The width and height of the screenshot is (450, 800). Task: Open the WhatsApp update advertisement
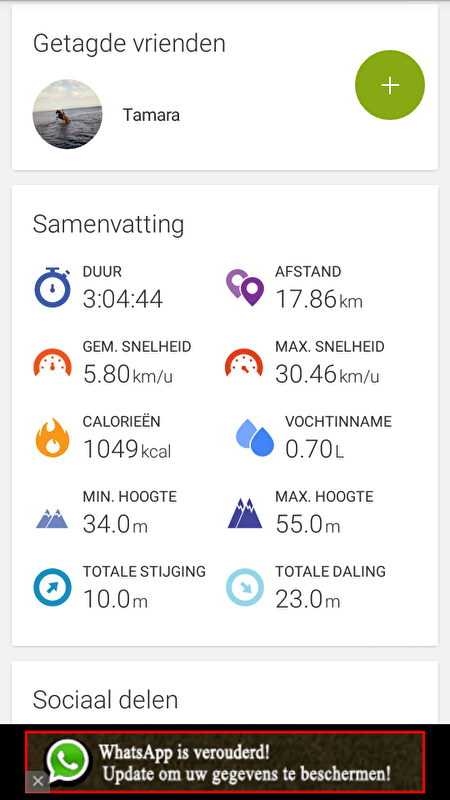coord(225,762)
